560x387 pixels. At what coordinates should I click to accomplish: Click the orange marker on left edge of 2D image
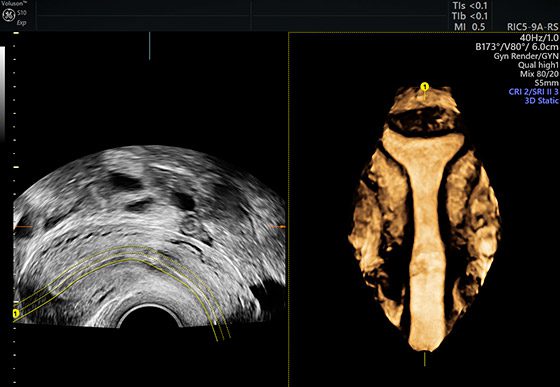coord(23,227)
